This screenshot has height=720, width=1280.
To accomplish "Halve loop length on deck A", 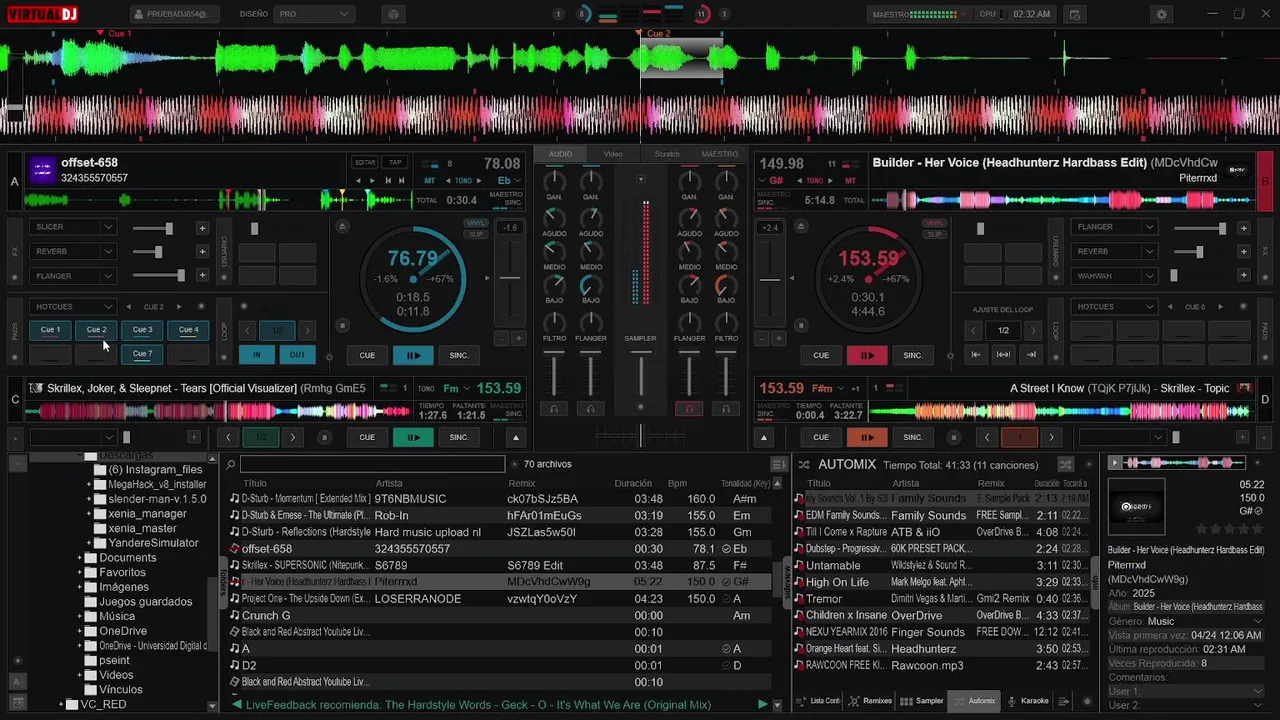I will 249,330.
